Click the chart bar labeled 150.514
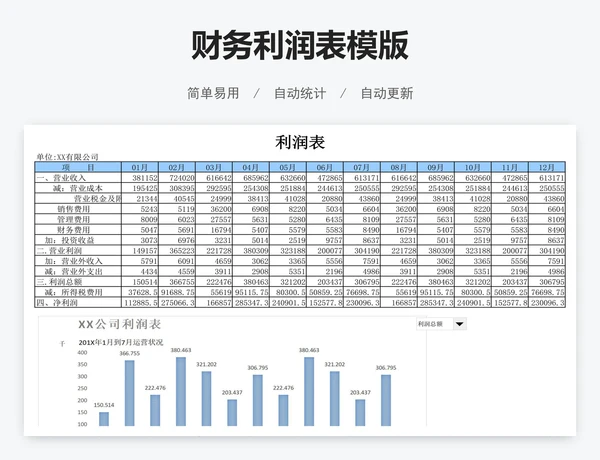 click(x=104, y=419)
